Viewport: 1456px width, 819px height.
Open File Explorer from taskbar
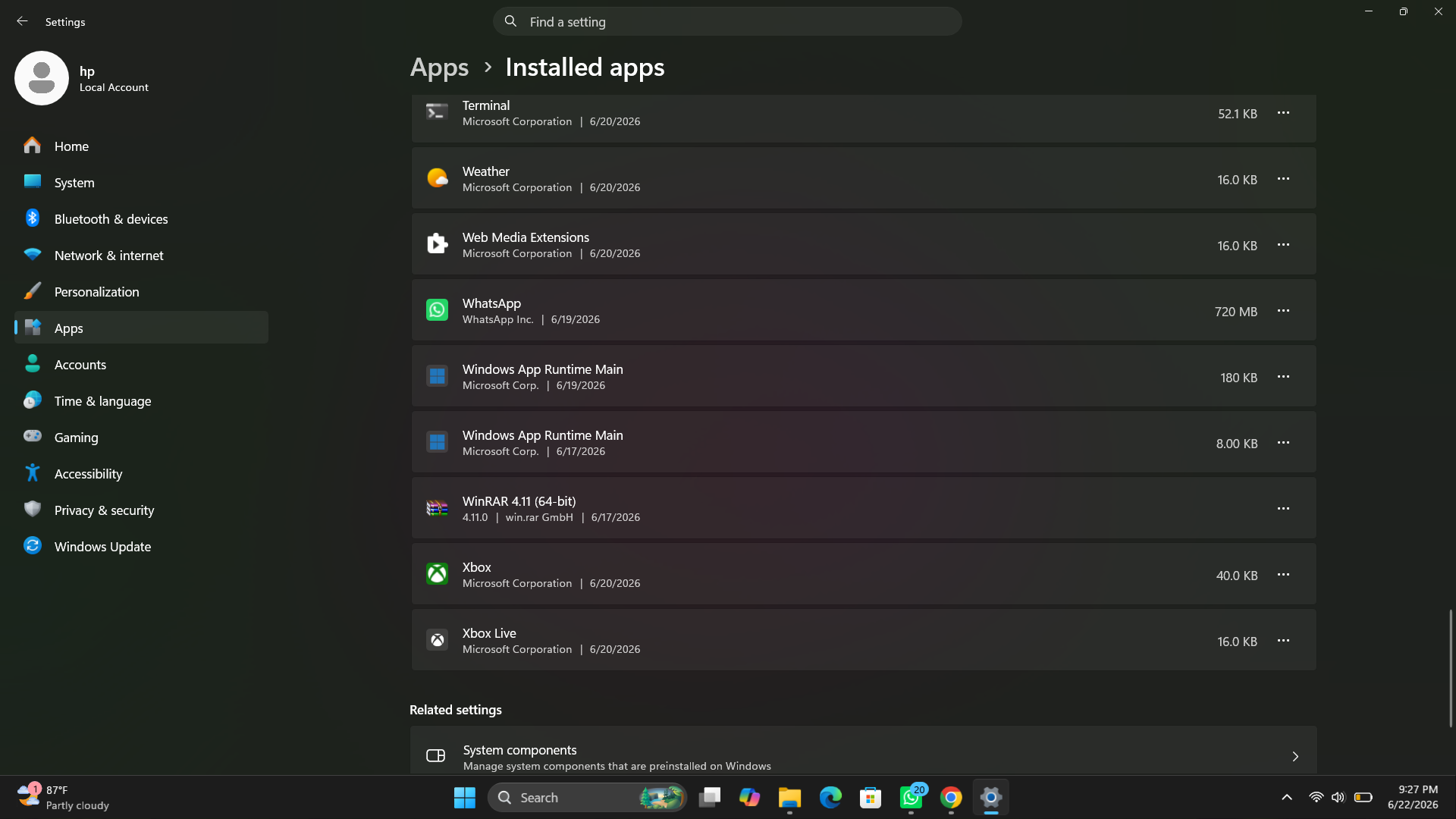[x=789, y=797]
